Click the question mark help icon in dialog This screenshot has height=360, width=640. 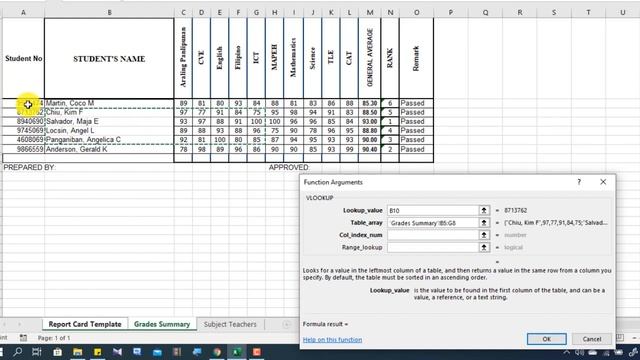[579, 182]
